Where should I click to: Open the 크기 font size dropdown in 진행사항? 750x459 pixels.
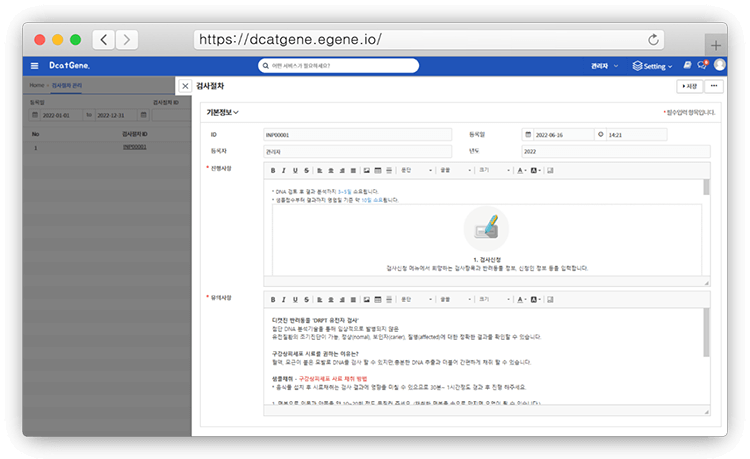coord(494,170)
